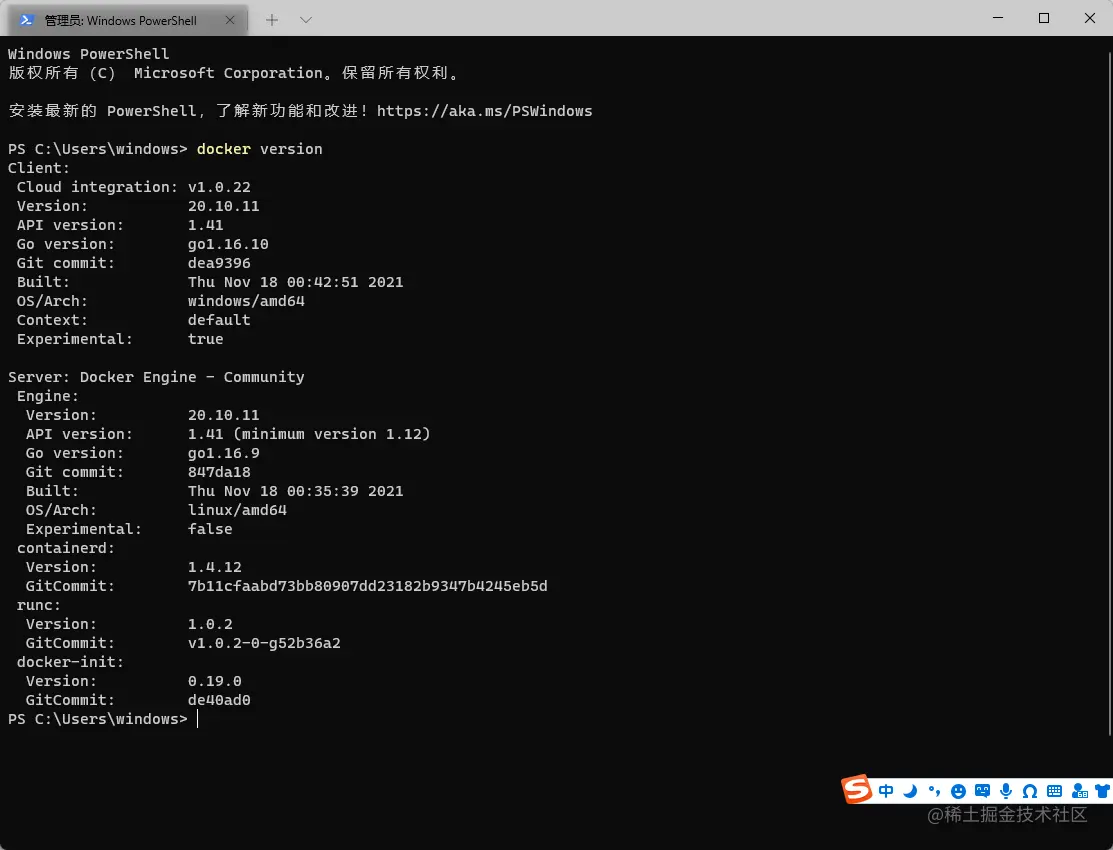Click the 'containerd:' section heading
This screenshot has height=850, width=1113.
[x=65, y=547]
